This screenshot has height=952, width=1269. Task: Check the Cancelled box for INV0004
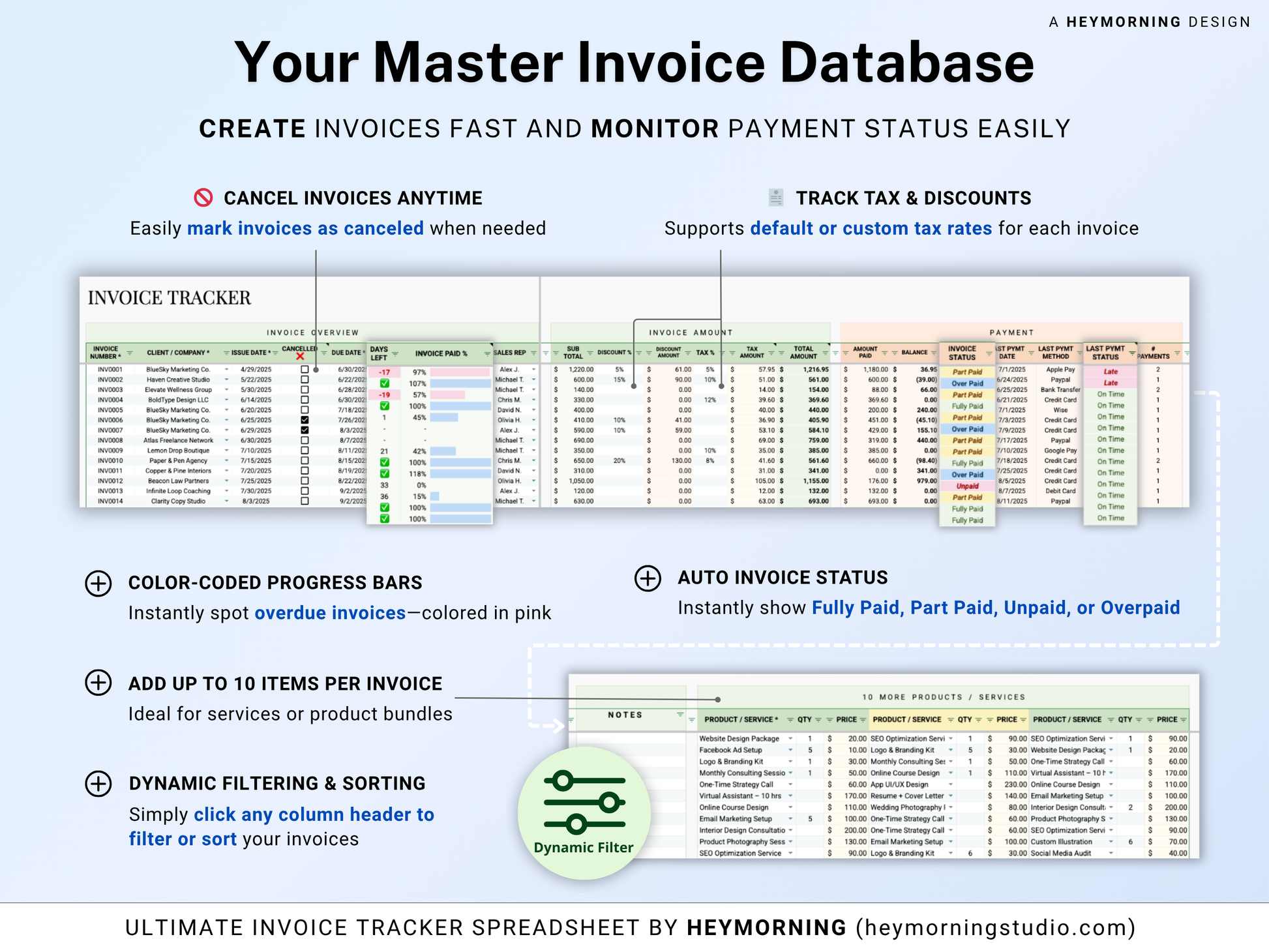[305, 400]
